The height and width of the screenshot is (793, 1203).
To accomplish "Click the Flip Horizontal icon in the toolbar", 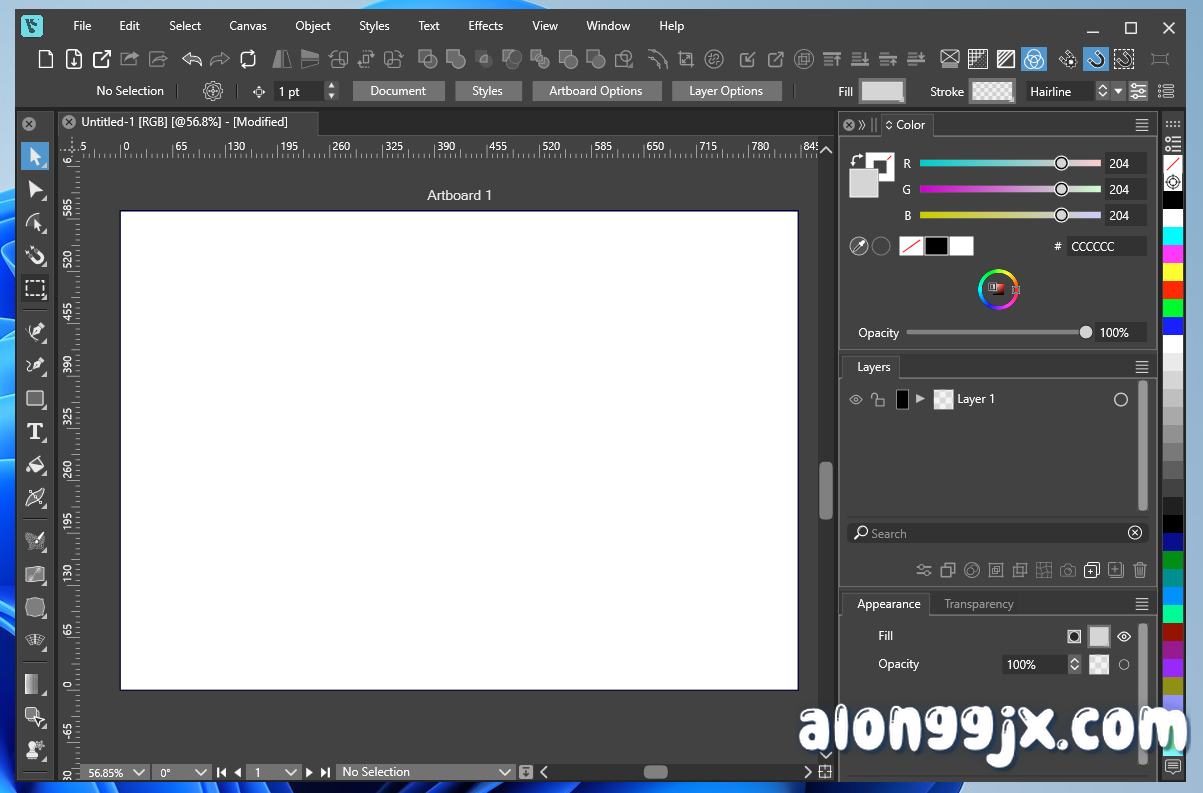I will pos(283,59).
